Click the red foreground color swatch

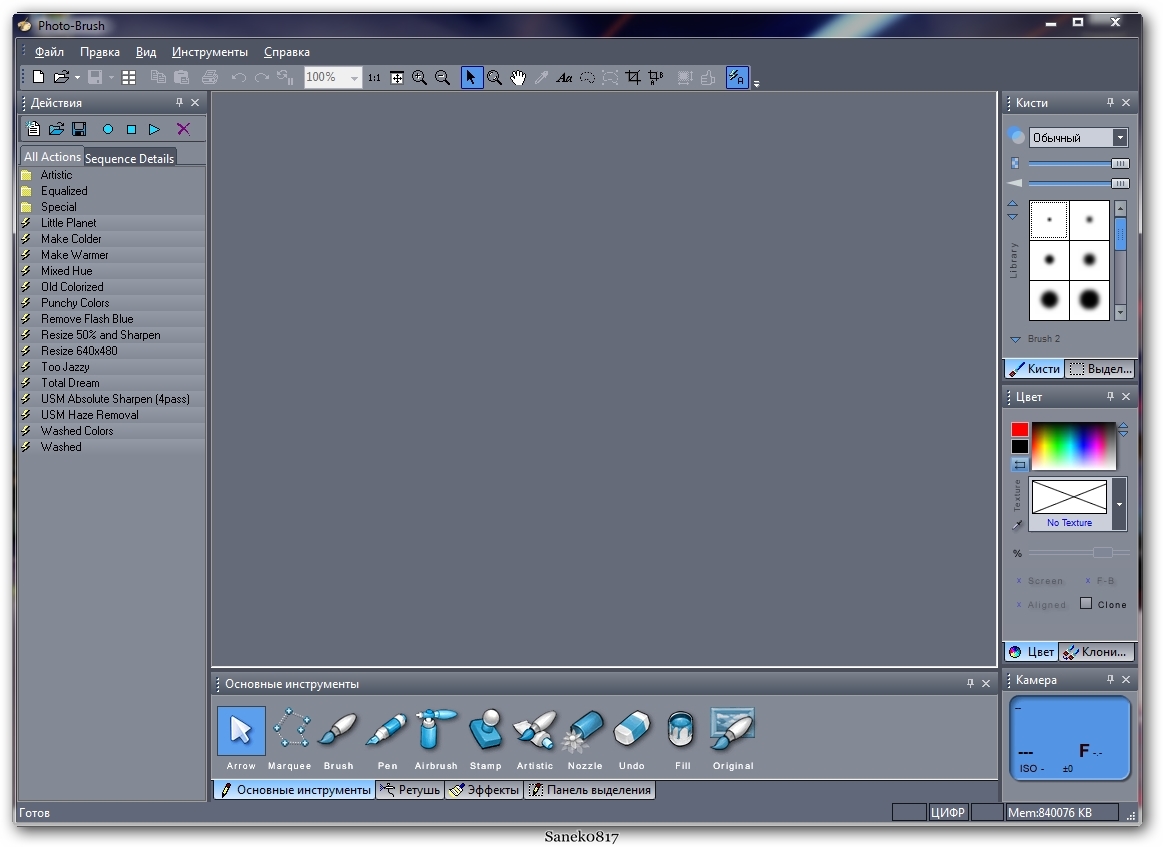[1019, 429]
